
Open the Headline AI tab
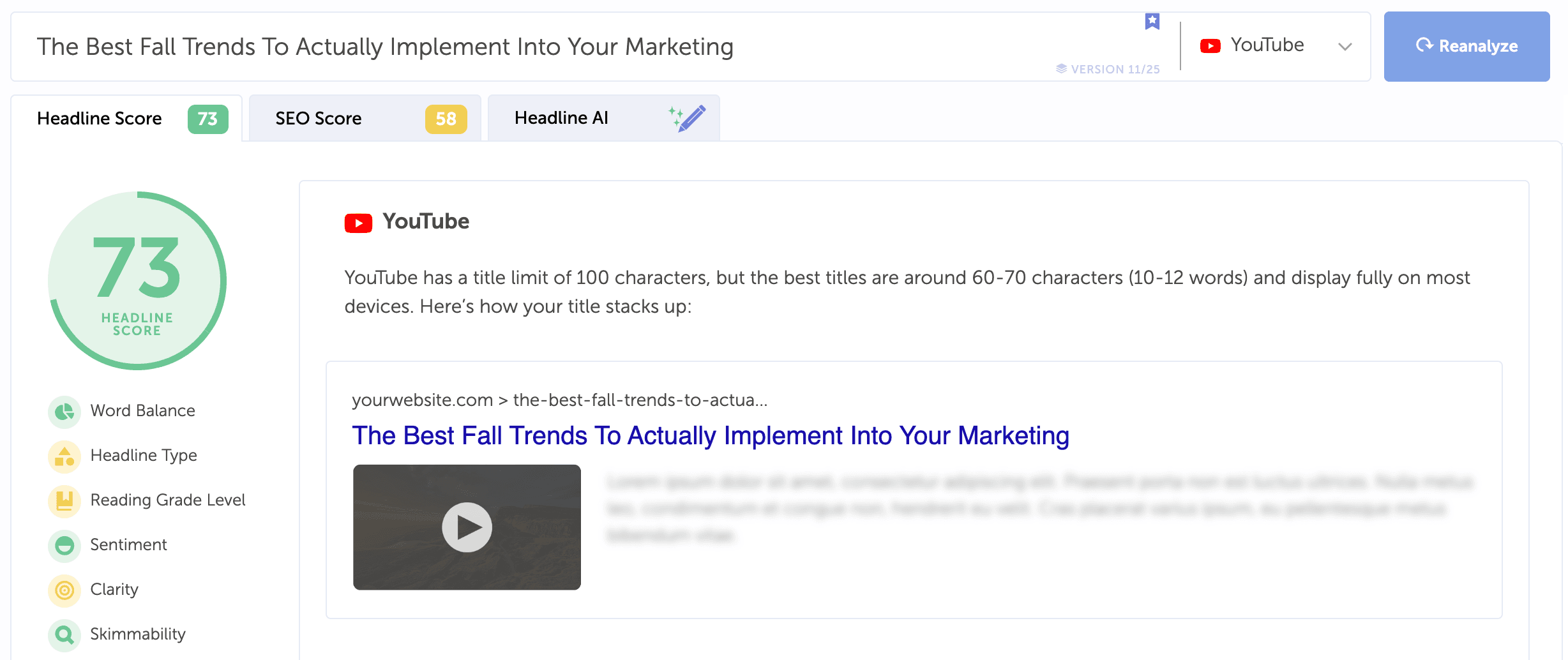tap(562, 119)
